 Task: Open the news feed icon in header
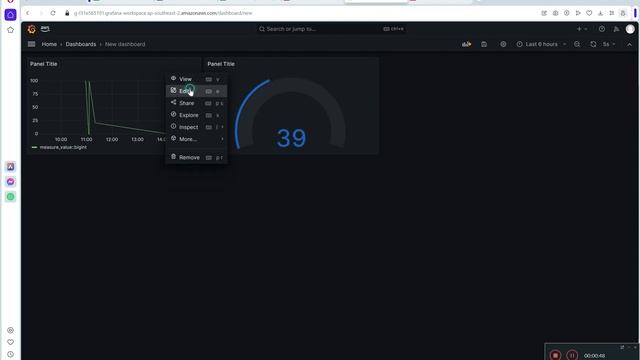point(616,29)
